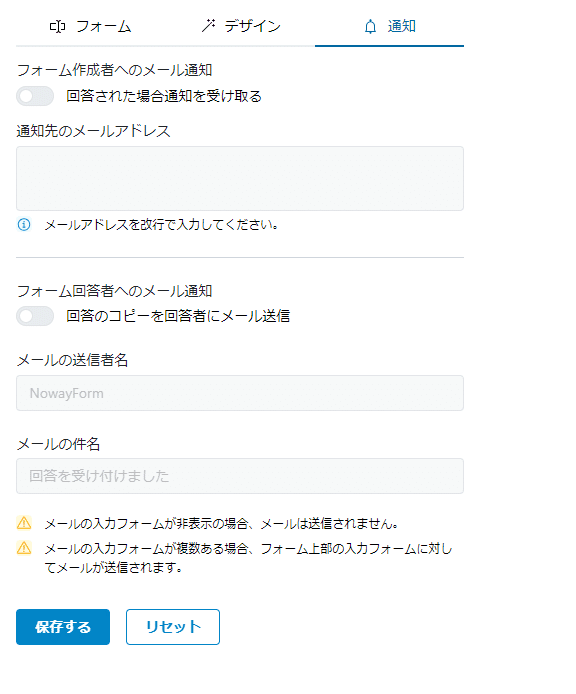The image size is (576, 694).
Task: Click the メールアドレスを改行で入力してください hint text
Action: [162, 225]
